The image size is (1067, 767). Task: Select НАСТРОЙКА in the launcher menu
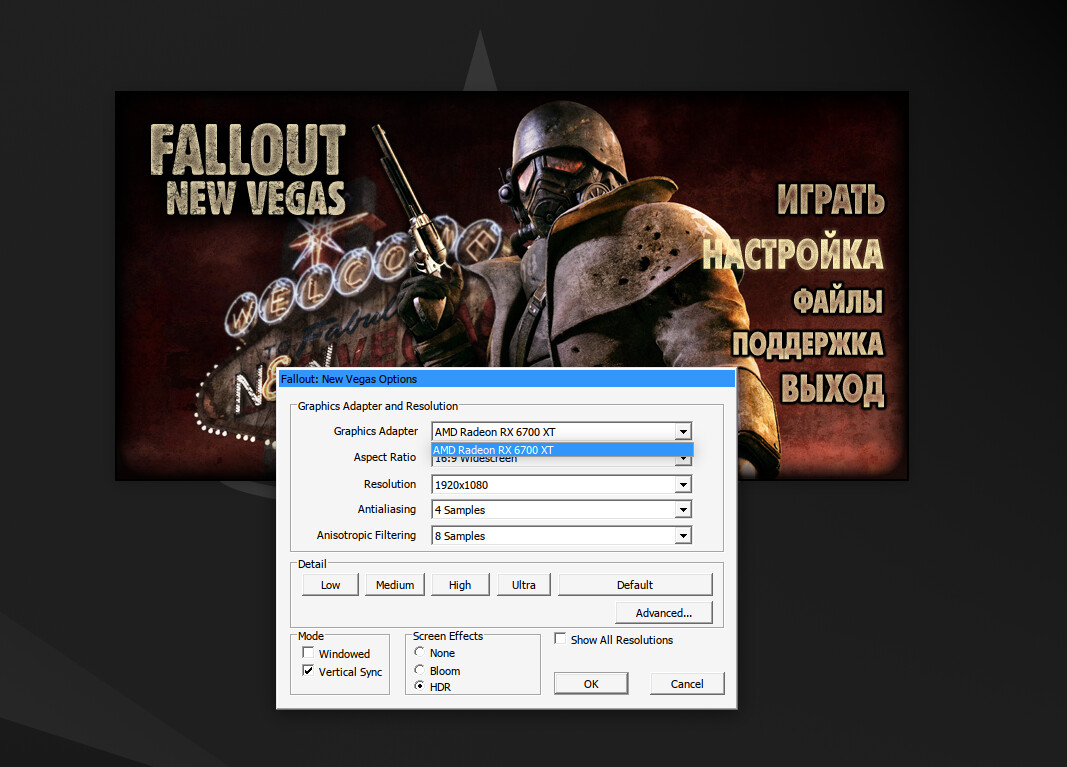tap(792, 254)
